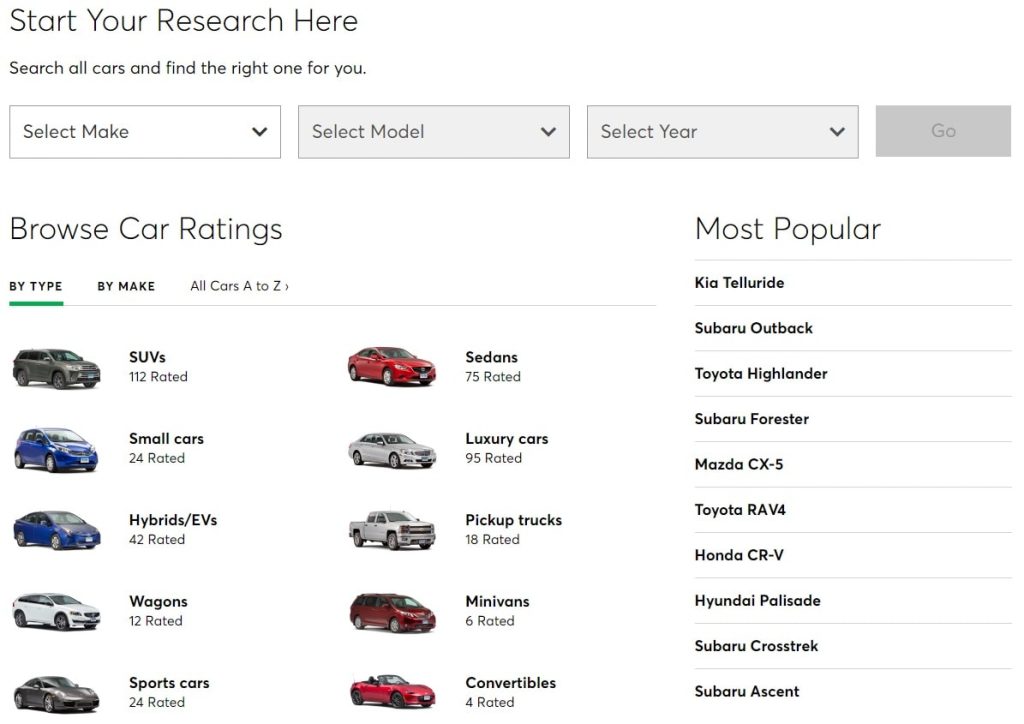
Task: Click the "6 Rated" count under Minivans
Action: click(x=490, y=622)
